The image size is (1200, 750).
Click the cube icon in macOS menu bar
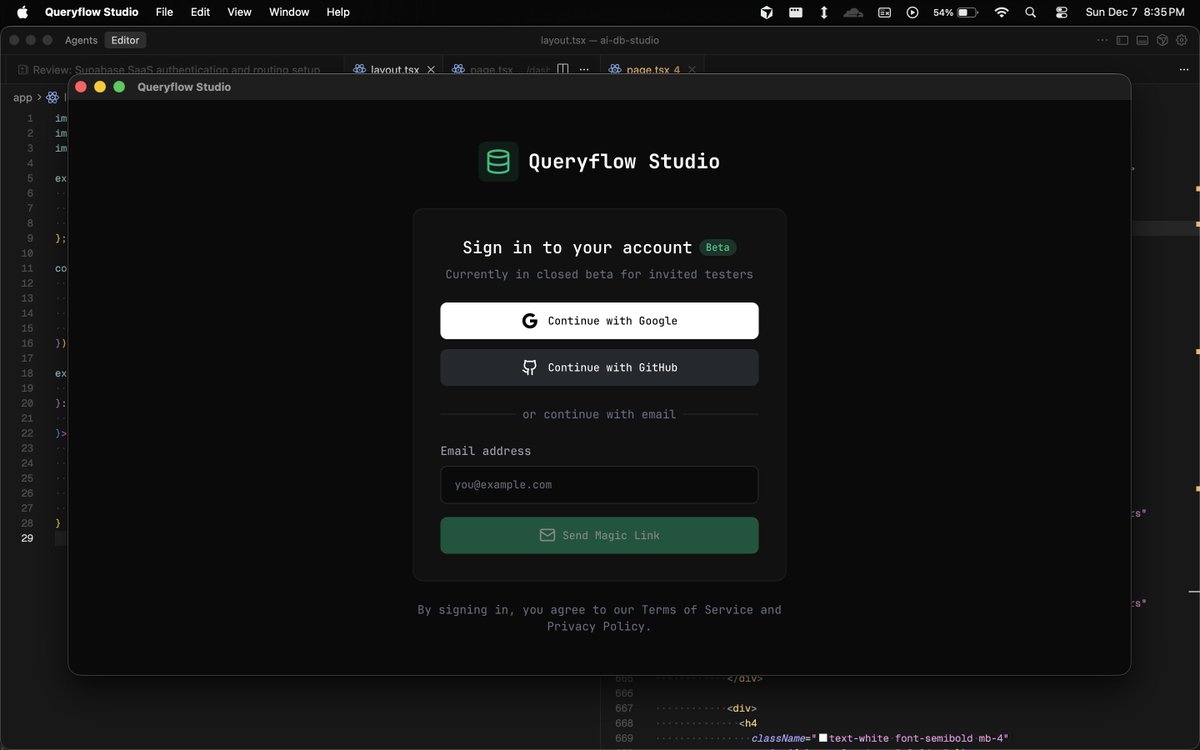tap(766, 12)
